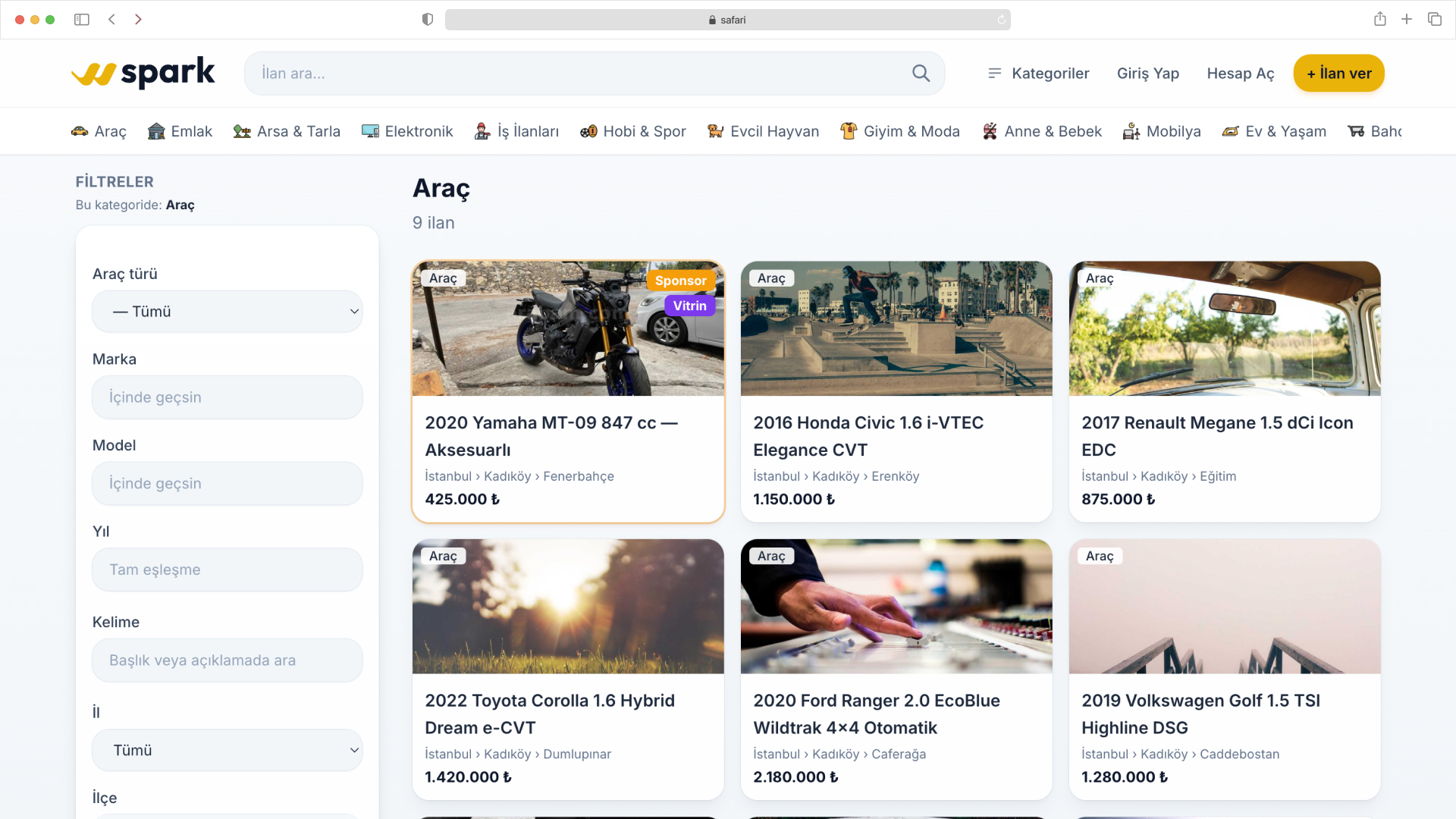Click the Arsa & Tarla icon
This screenshot has width=1456, height=819.
point(242,131)
